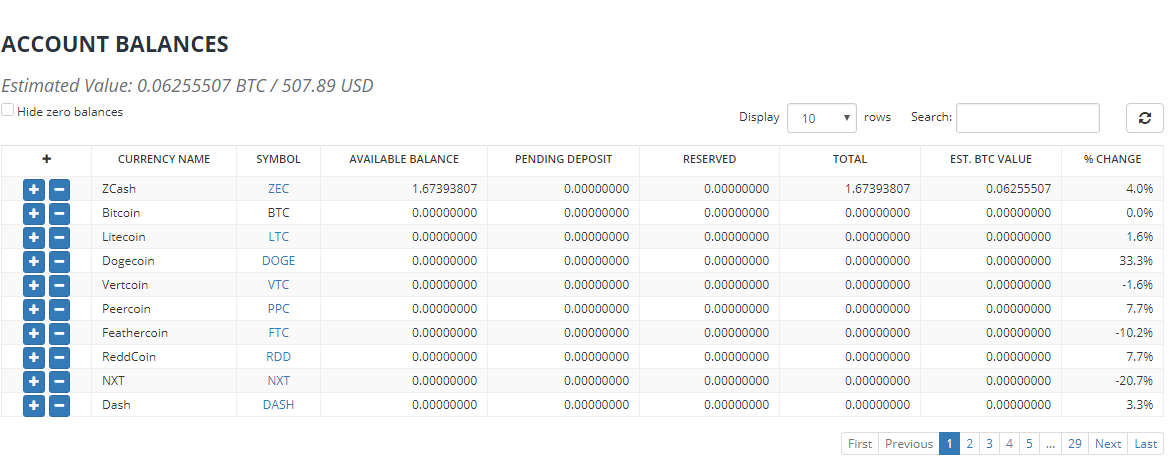Sort by Est. BTC Value column
The width and height of the screenshot is (1173, 473).
pos(991,159)
